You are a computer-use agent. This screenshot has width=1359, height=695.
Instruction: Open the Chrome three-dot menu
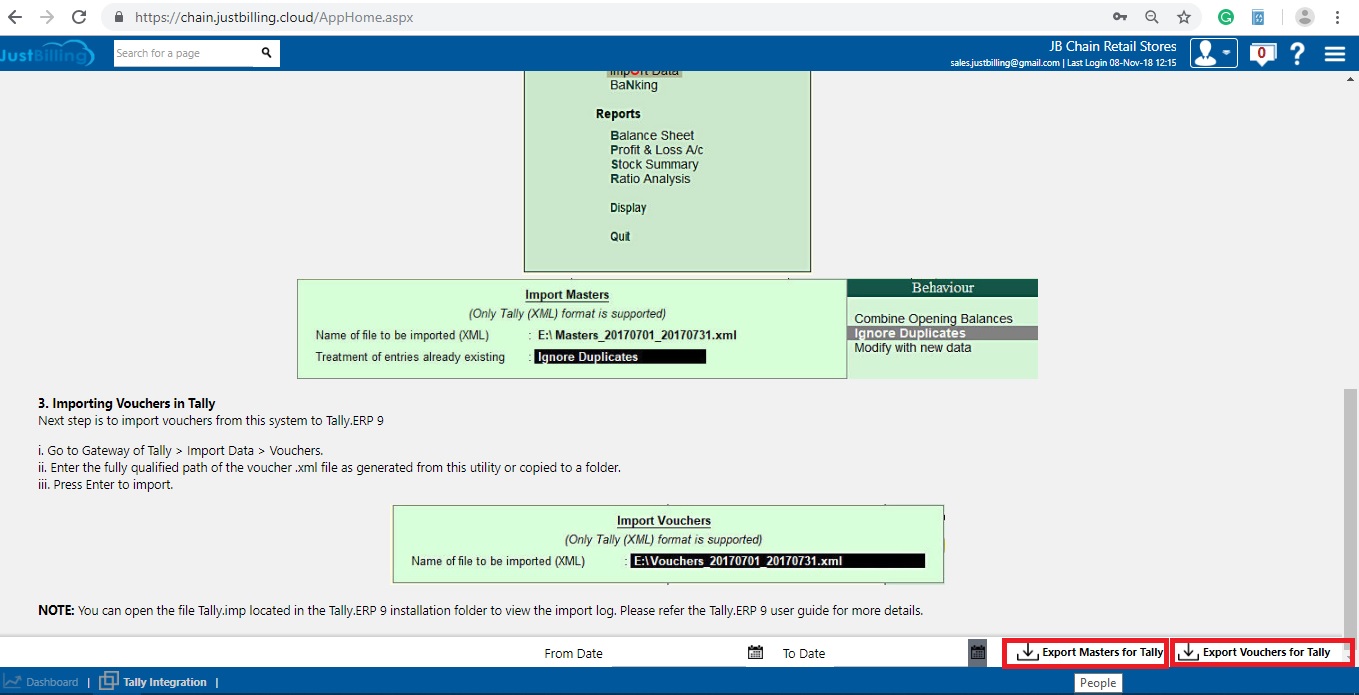pos(1338,17)
